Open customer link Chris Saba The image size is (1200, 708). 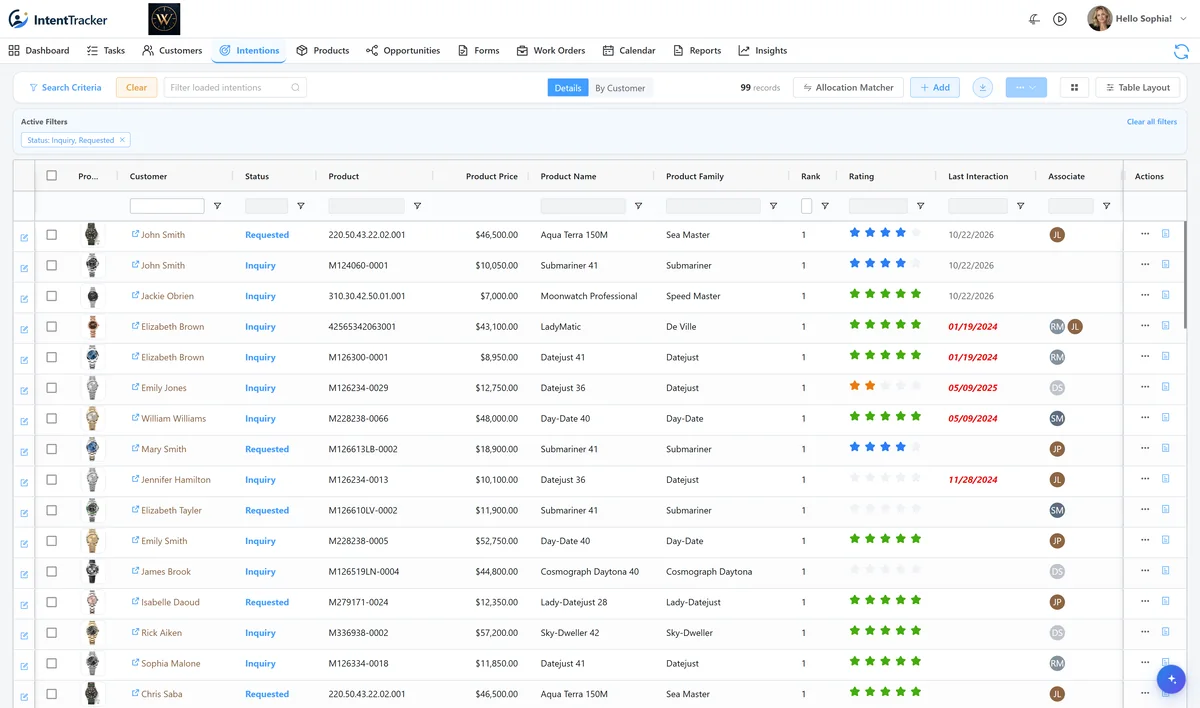pyautogui.click(x=161, y=694)
